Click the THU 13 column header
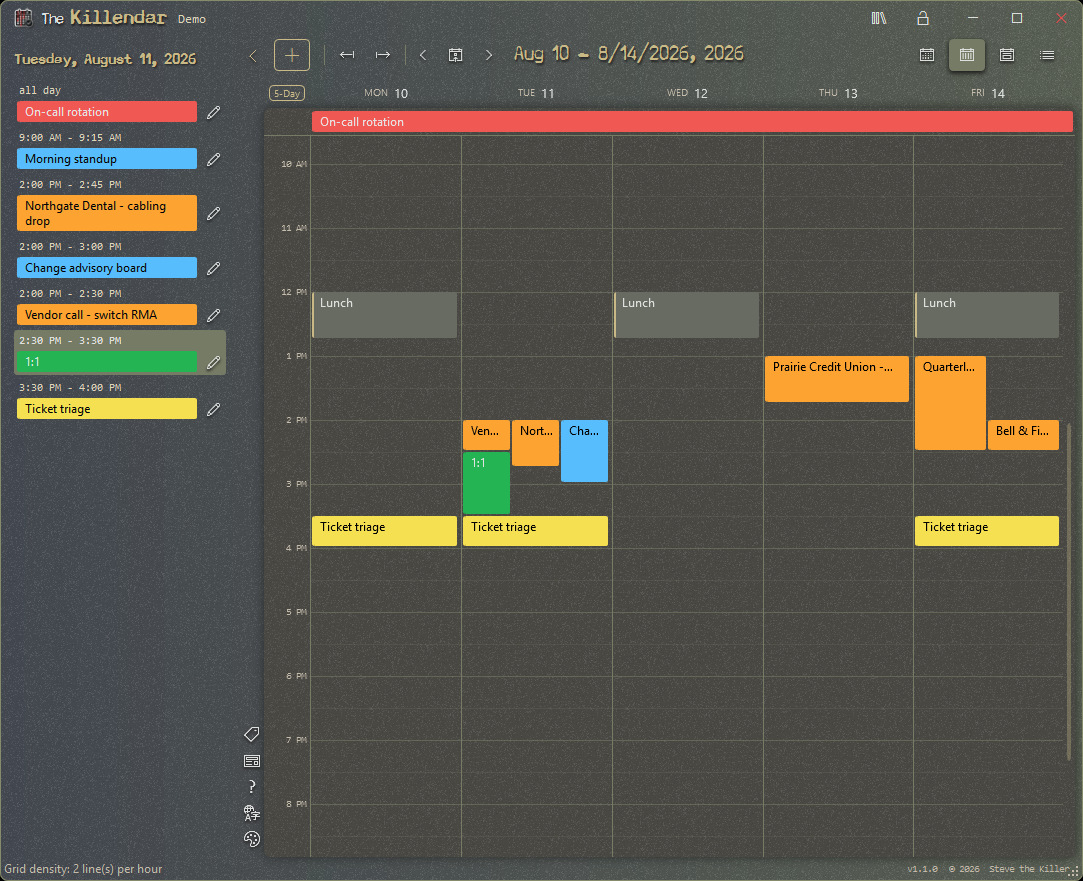Screen dimensions: 1083x881 (x=838, y=93)
